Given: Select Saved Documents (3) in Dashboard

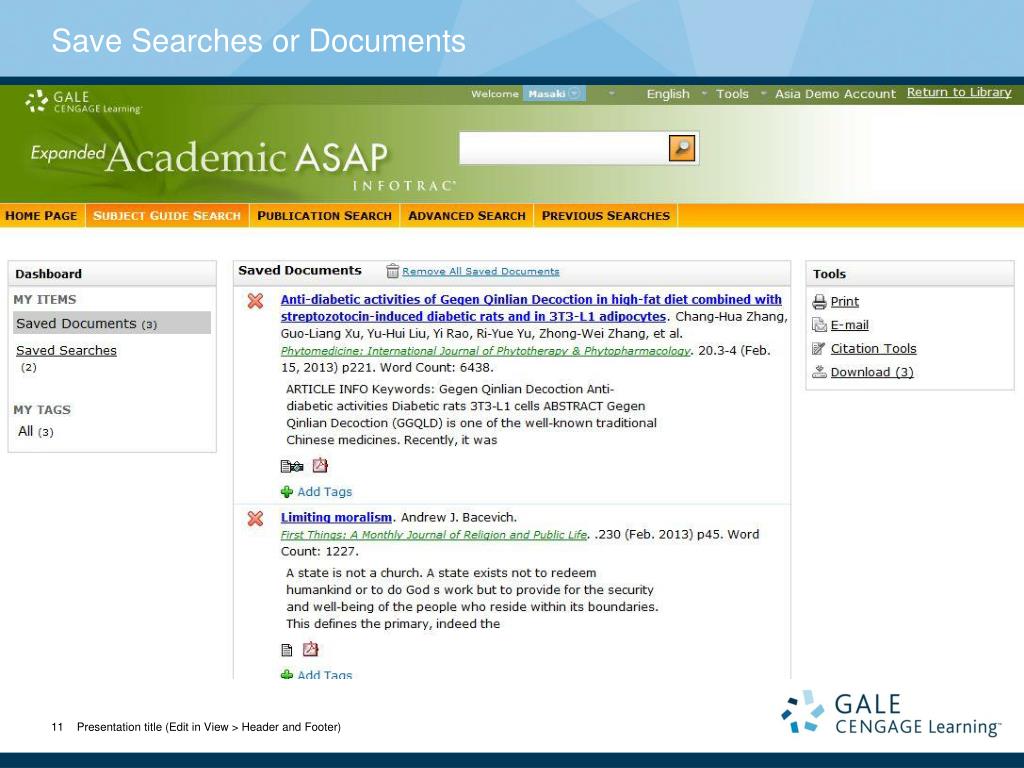Looking at the screenshot, I should pyautogui.click(x=112, y=323).
